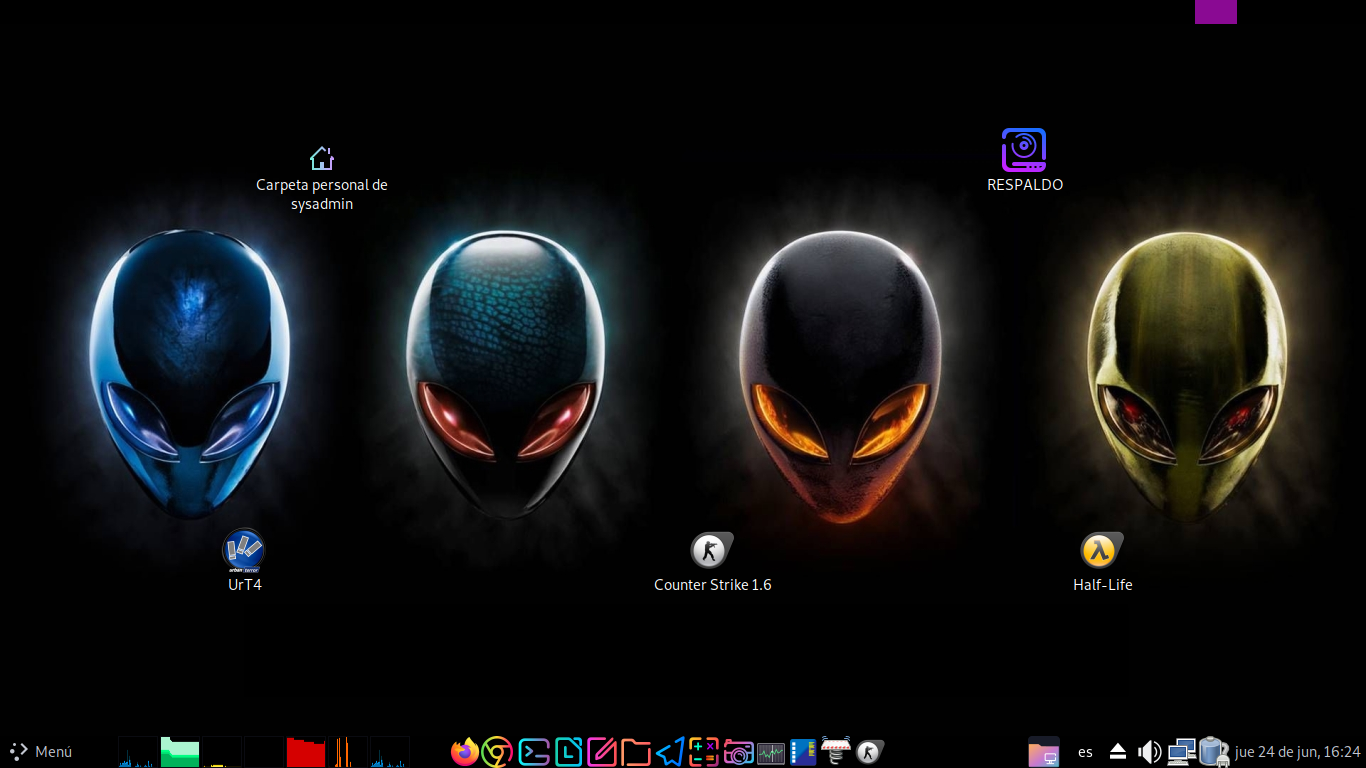The width and height of the screenshot is (1366, 768).
Task: Open the Half-Life desktop shortcut
Action: 1101,551
